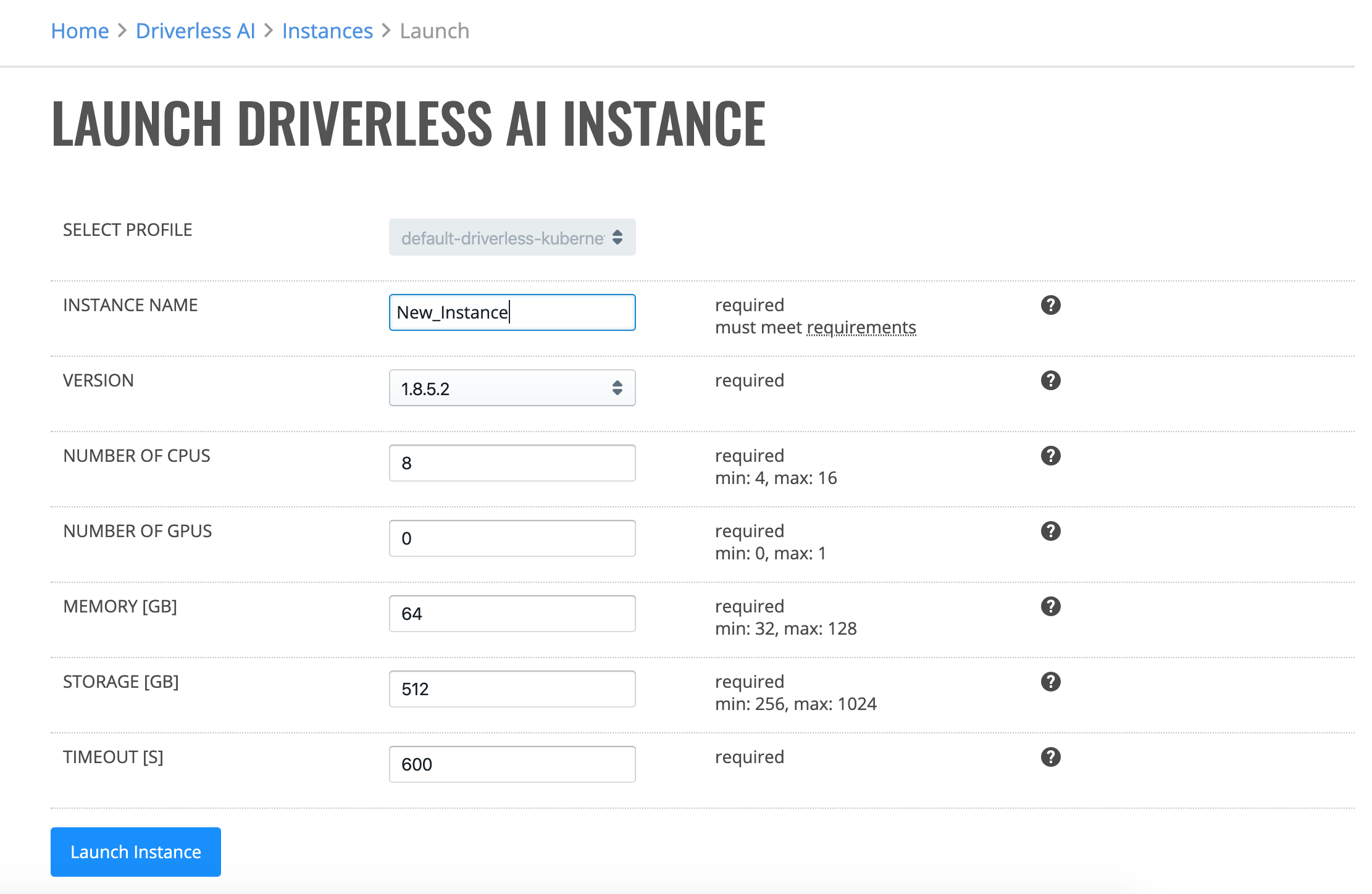Click the NUMBER OF CPUS label
This screenshot has width=1372, height=894.
pos(136,456)
